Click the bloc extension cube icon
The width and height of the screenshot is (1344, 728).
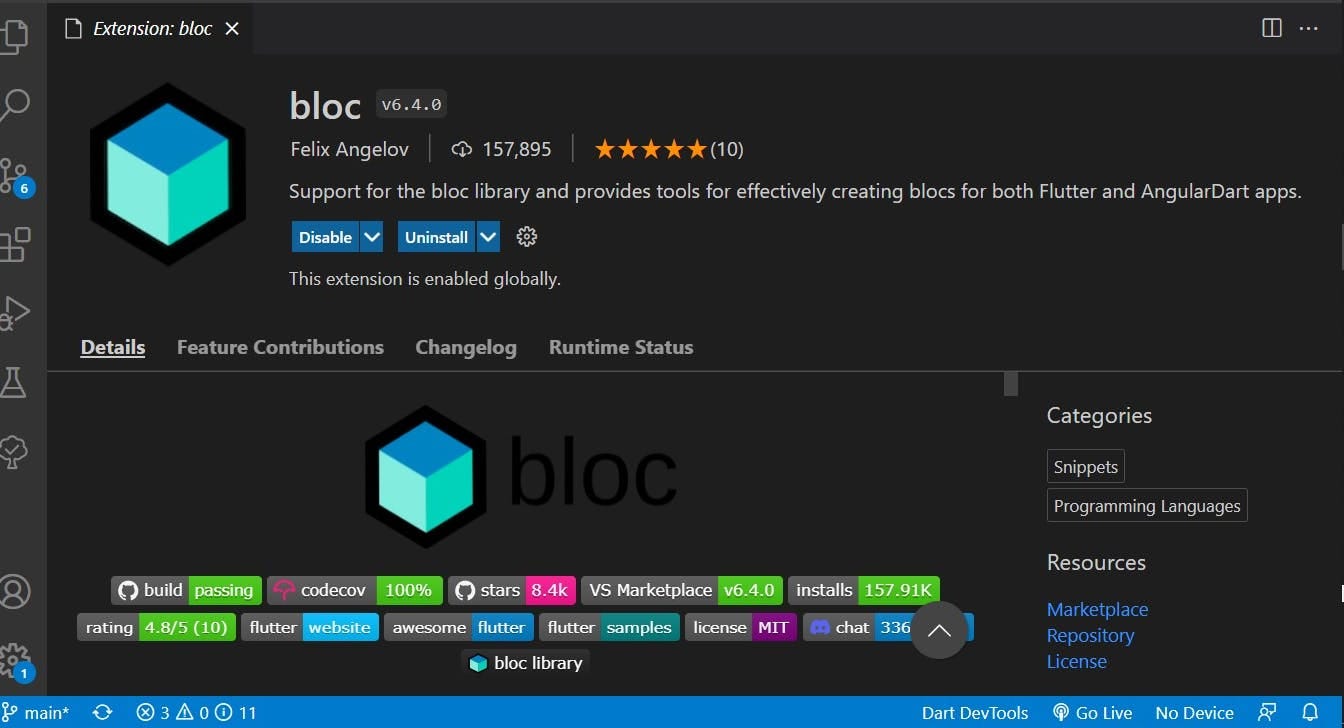(168, 174)
